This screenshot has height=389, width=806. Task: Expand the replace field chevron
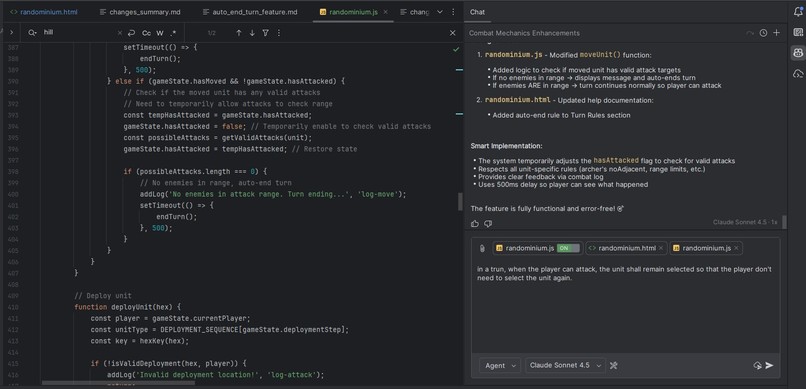pyautogui.click(x=11, y=32)
